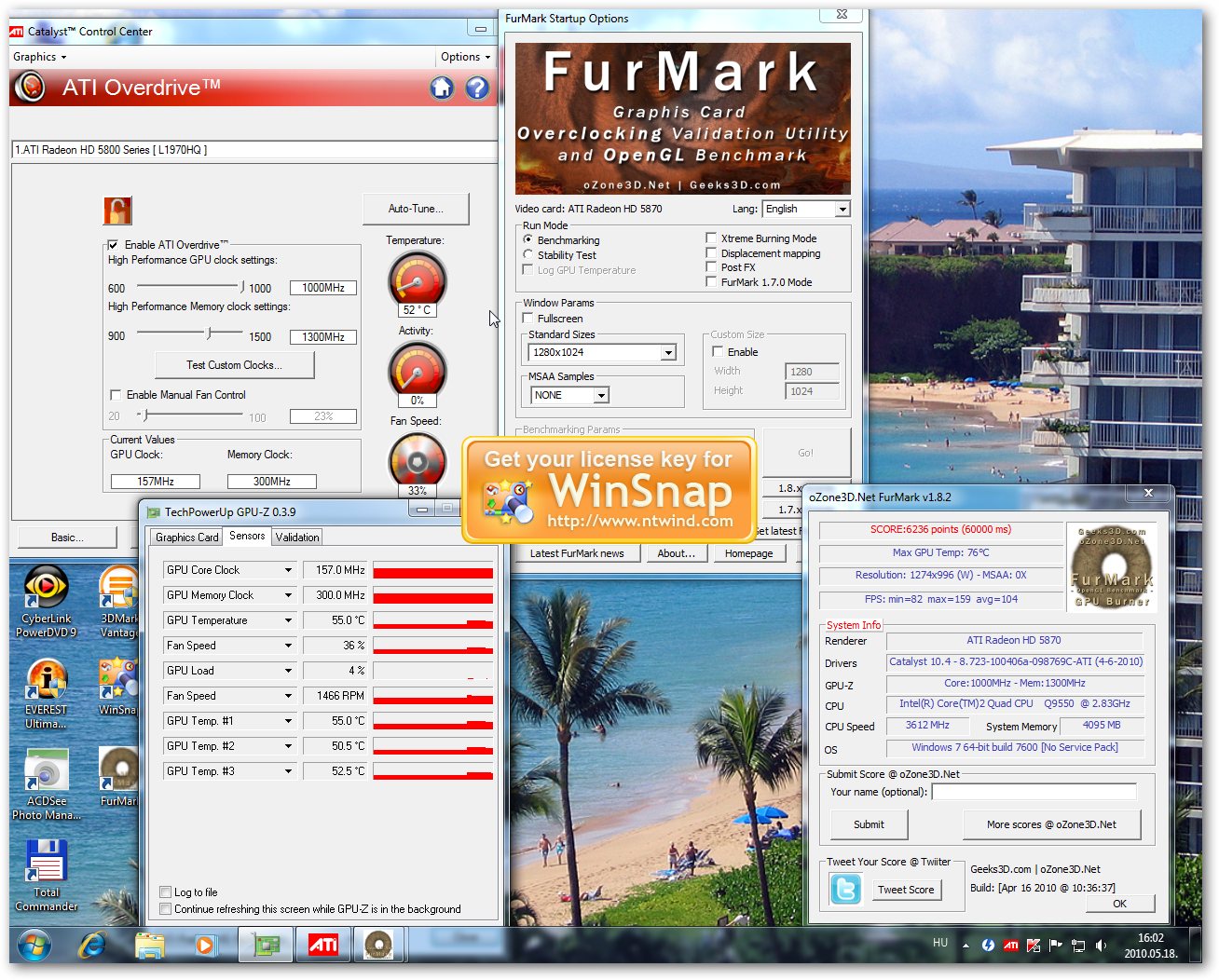Launch Internet Explorer from taskbar
Viewport: 1219px width, 980px height.
tap(92, 946)
